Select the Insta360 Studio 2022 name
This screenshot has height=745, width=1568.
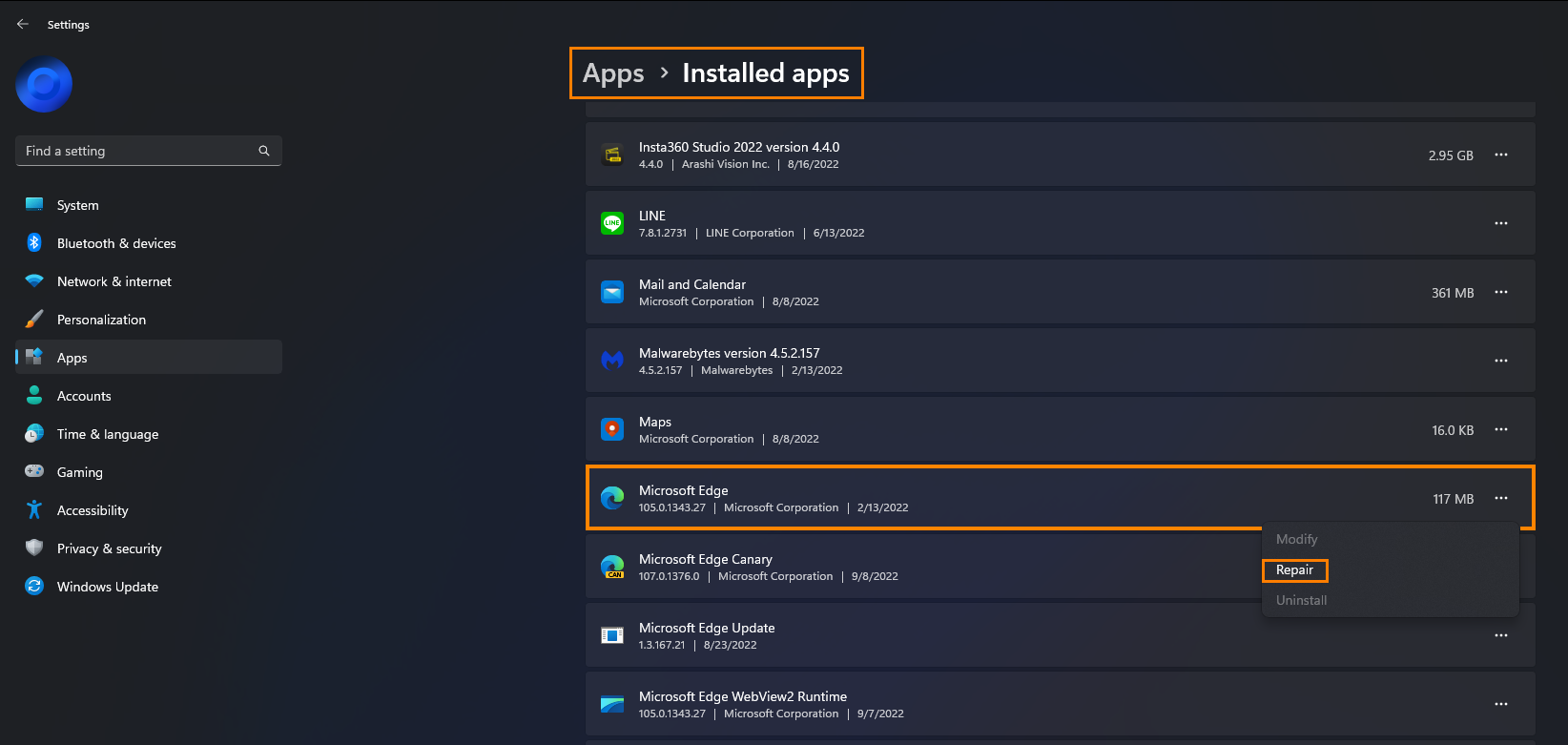(739, 147)
